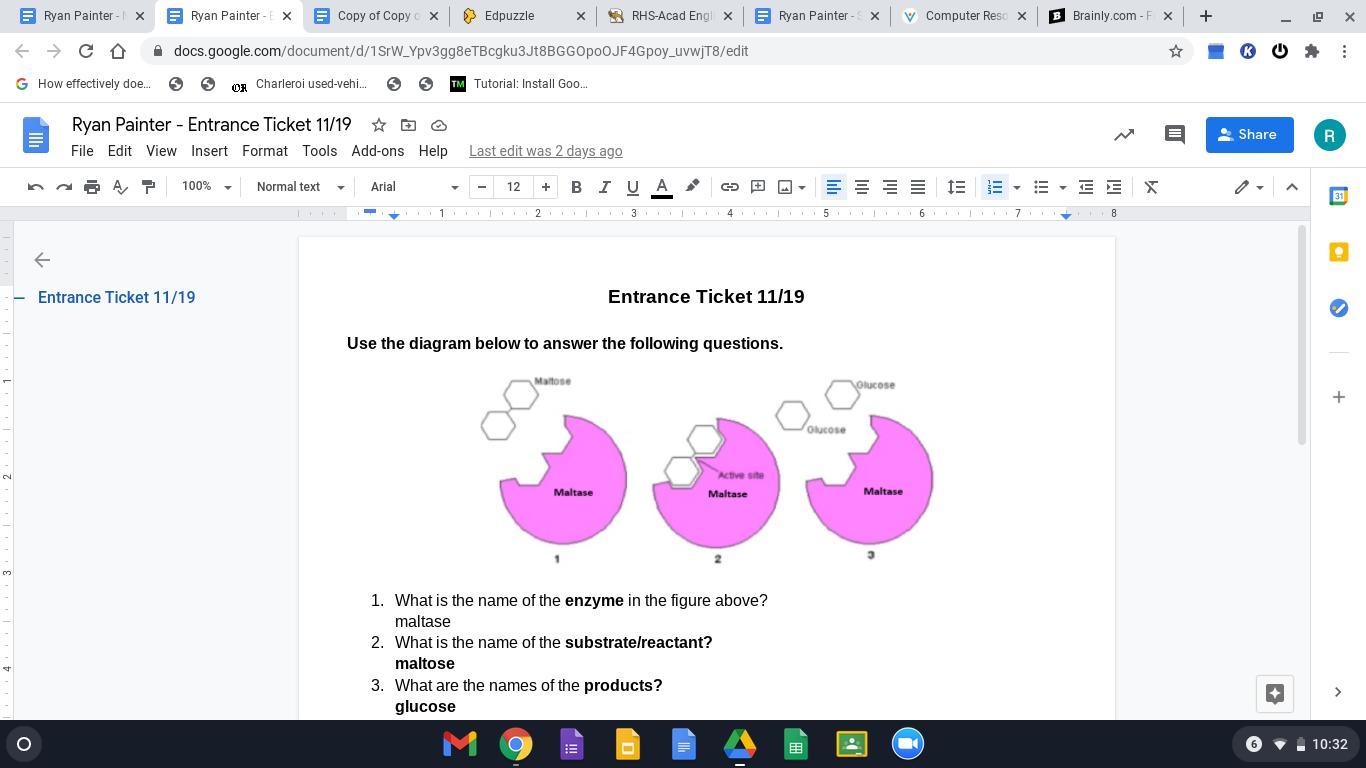Viewport: 1366px width, 768px height.
Task: Check document cloud save status
Action: pos(438,125)
